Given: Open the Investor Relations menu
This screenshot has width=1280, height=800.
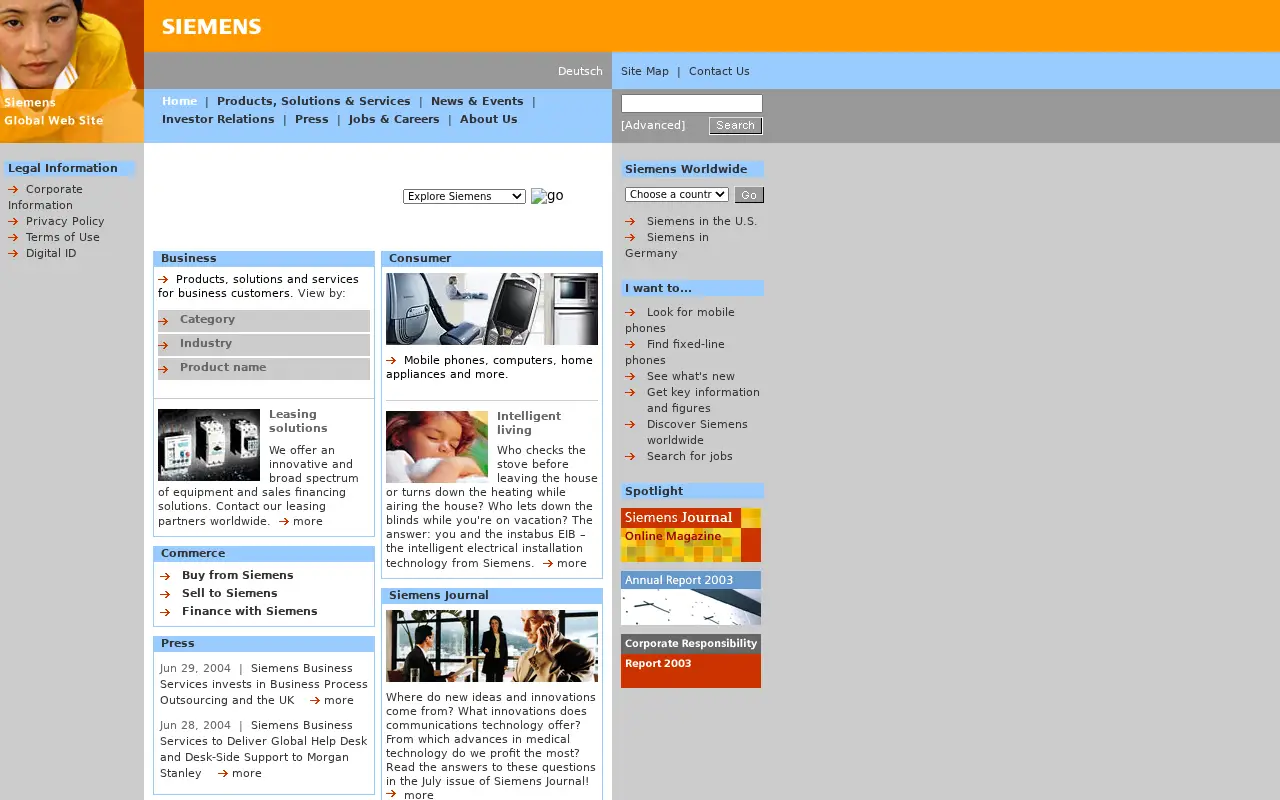Looking at the screenshot, I should 218,119.
